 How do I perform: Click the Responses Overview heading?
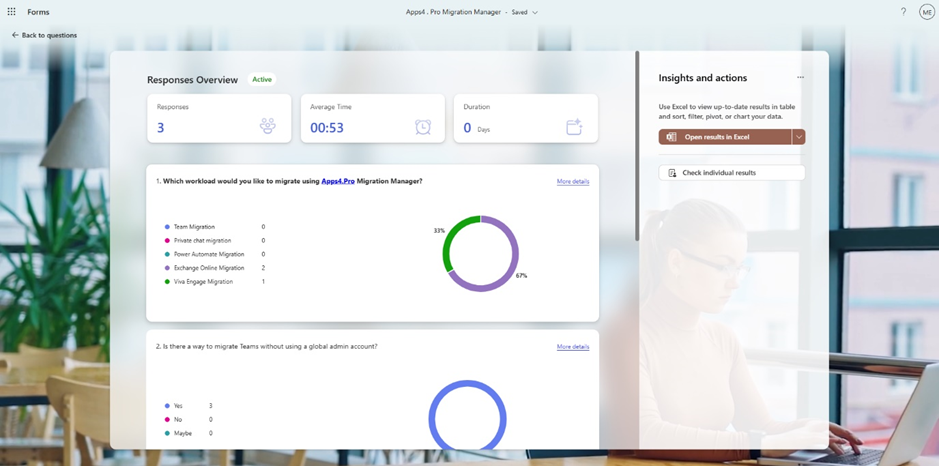pyautogui.click(x=192, y=80)
